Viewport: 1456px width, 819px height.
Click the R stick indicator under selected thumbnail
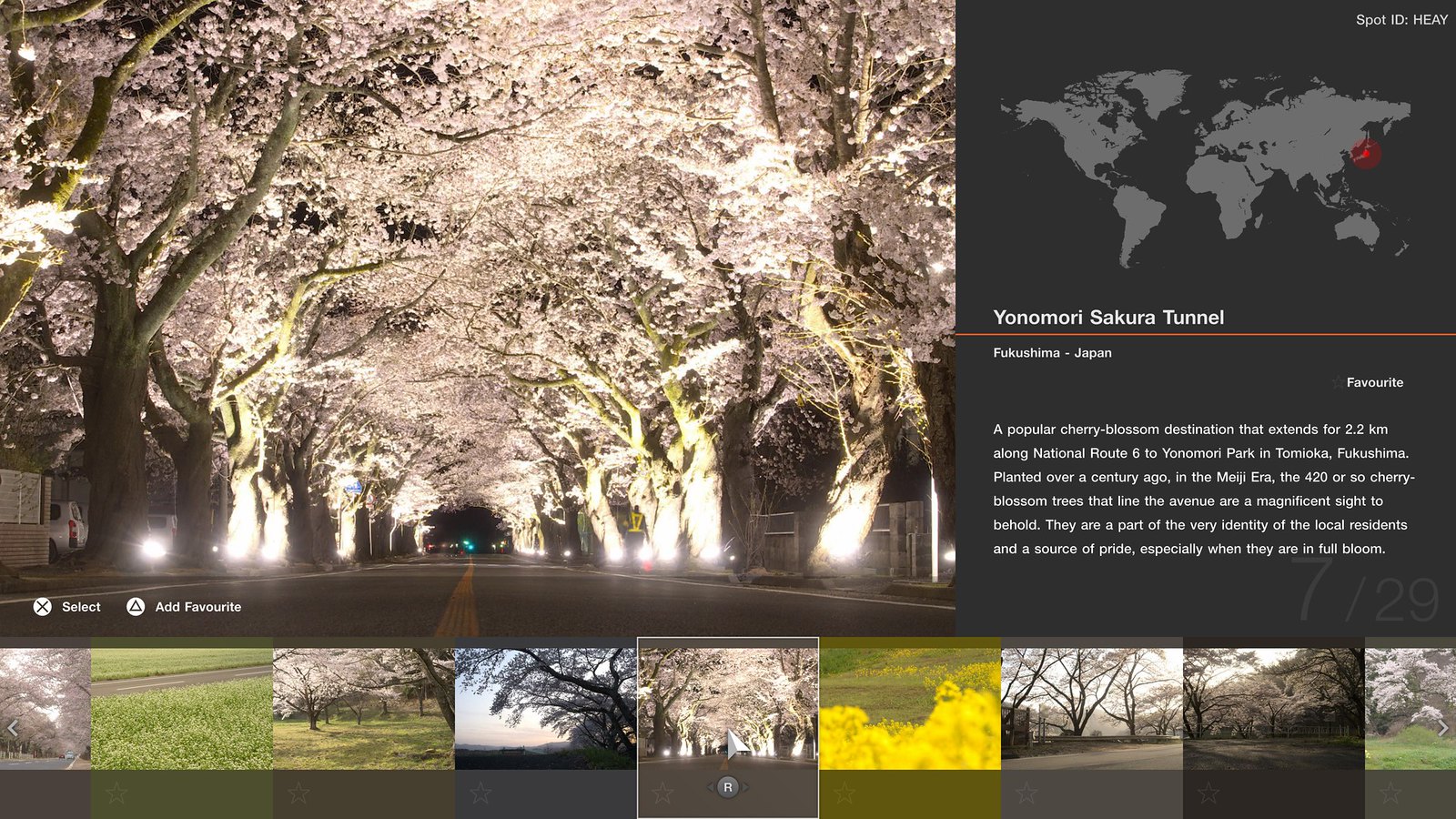coord(727,787)
